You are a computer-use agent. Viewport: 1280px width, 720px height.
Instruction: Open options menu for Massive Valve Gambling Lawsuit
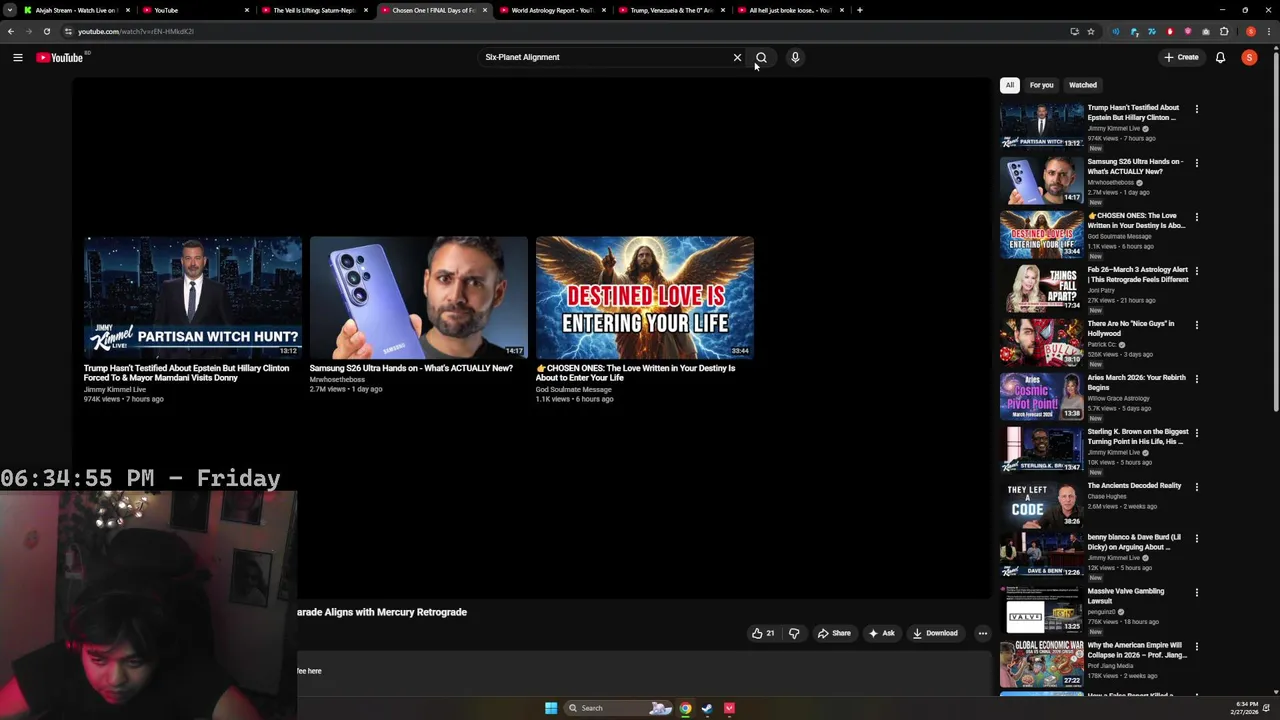tap(1196, 593)
